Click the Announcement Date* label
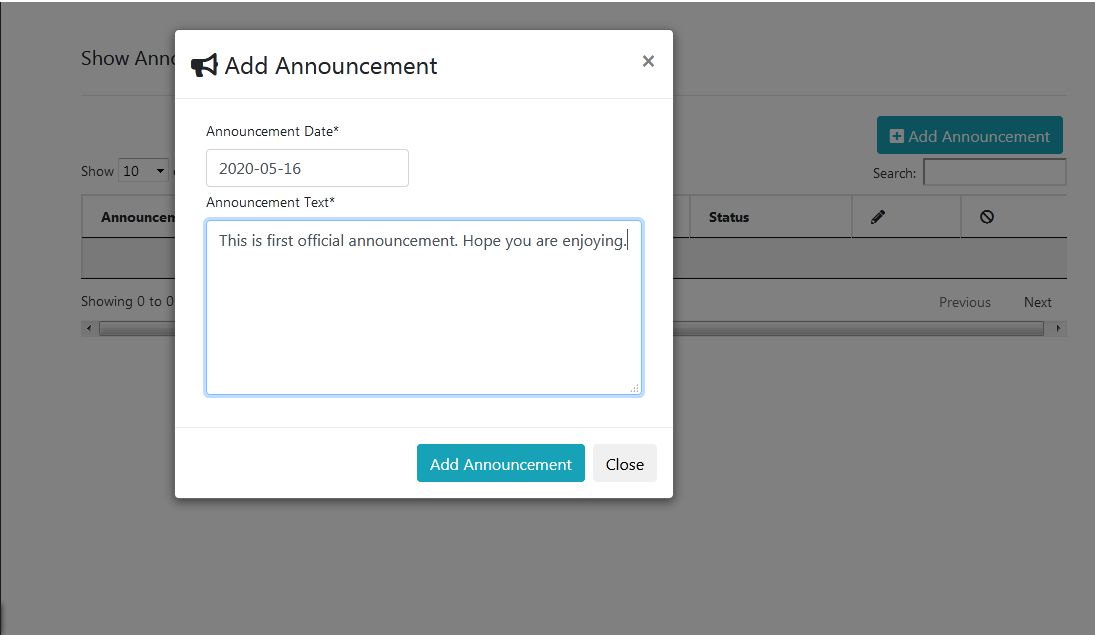The height and width of the screenshot is (635, 1095). pyautogui.click(x=272, y=131)
